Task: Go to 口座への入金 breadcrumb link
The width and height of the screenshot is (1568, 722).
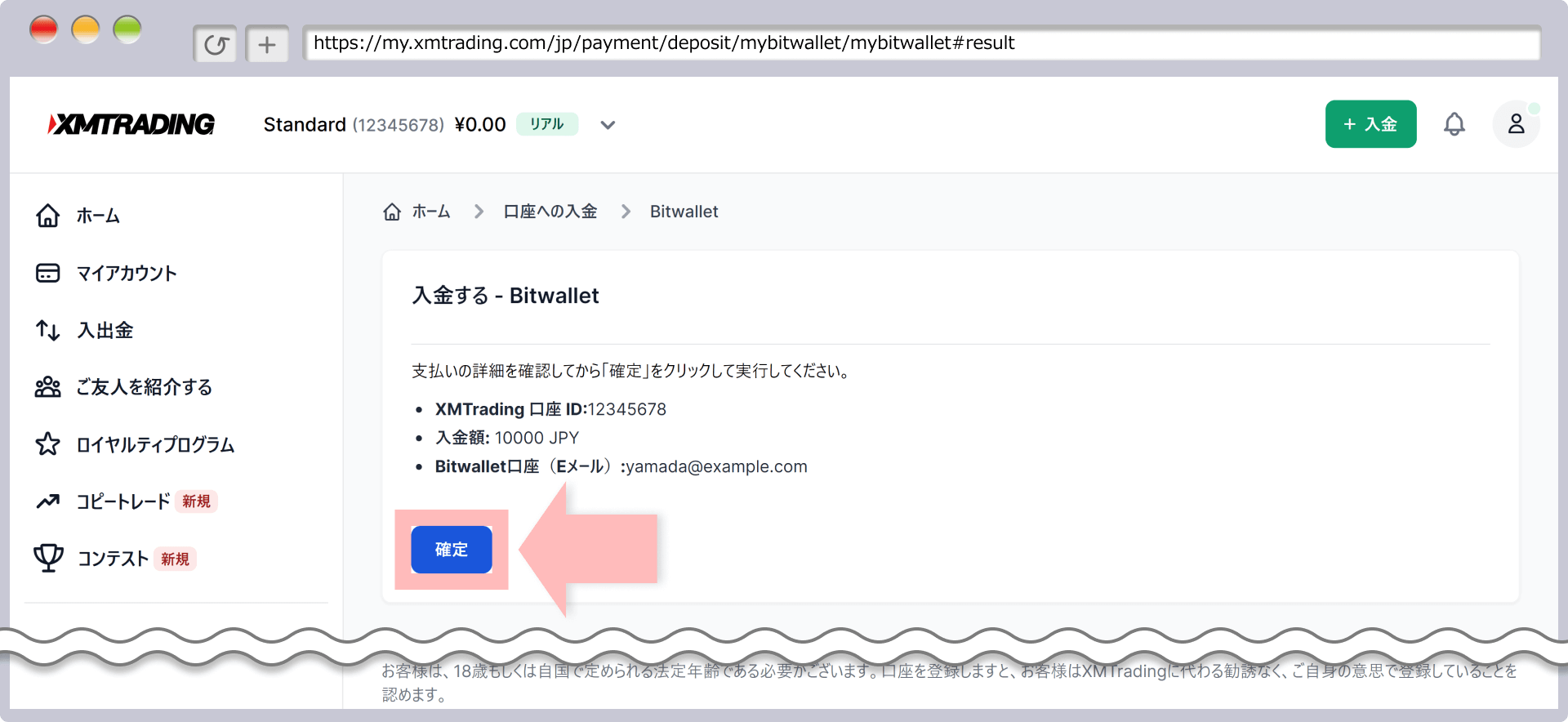Action: [x=550, y=212]
